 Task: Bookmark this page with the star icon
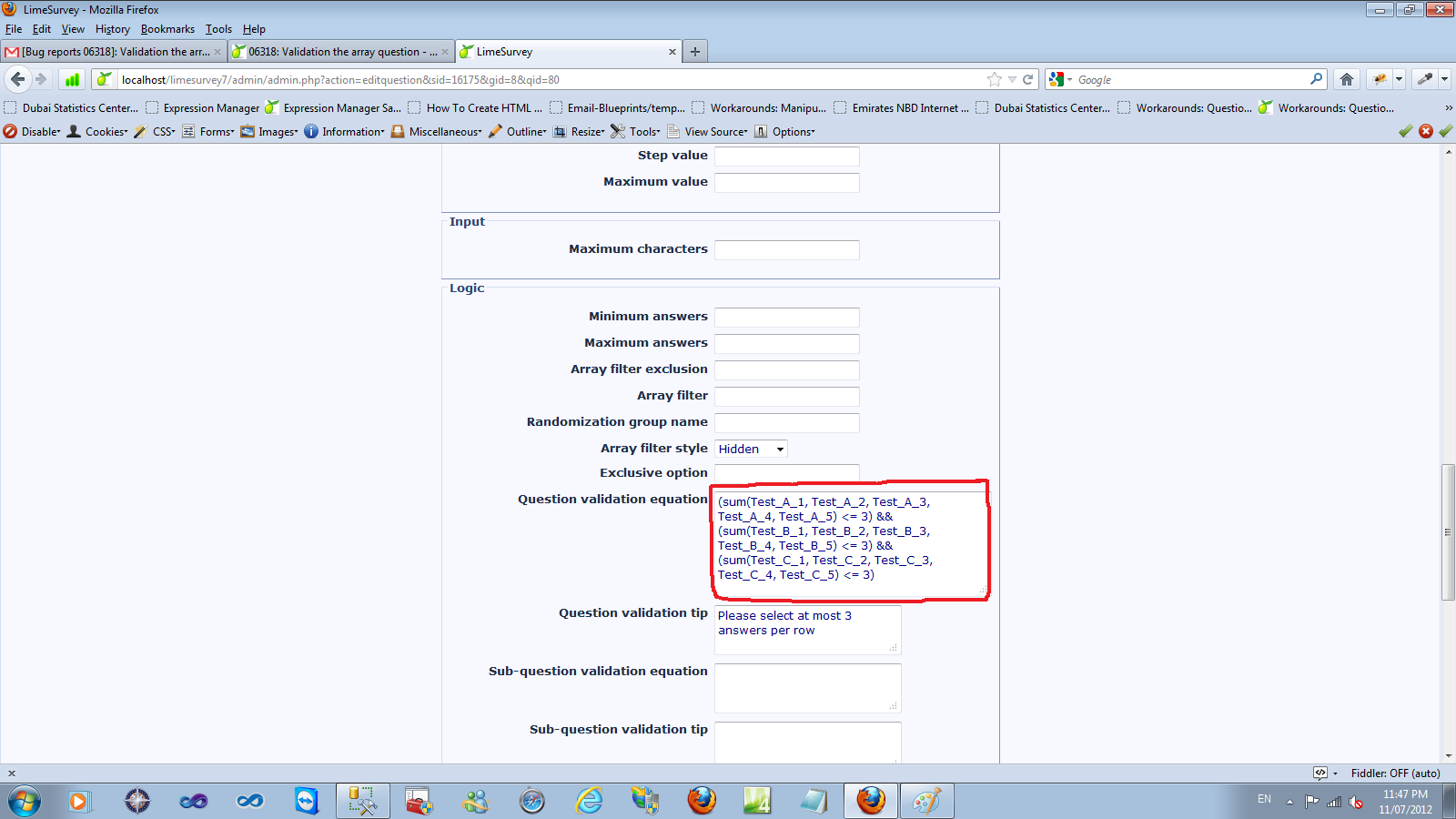995,80
